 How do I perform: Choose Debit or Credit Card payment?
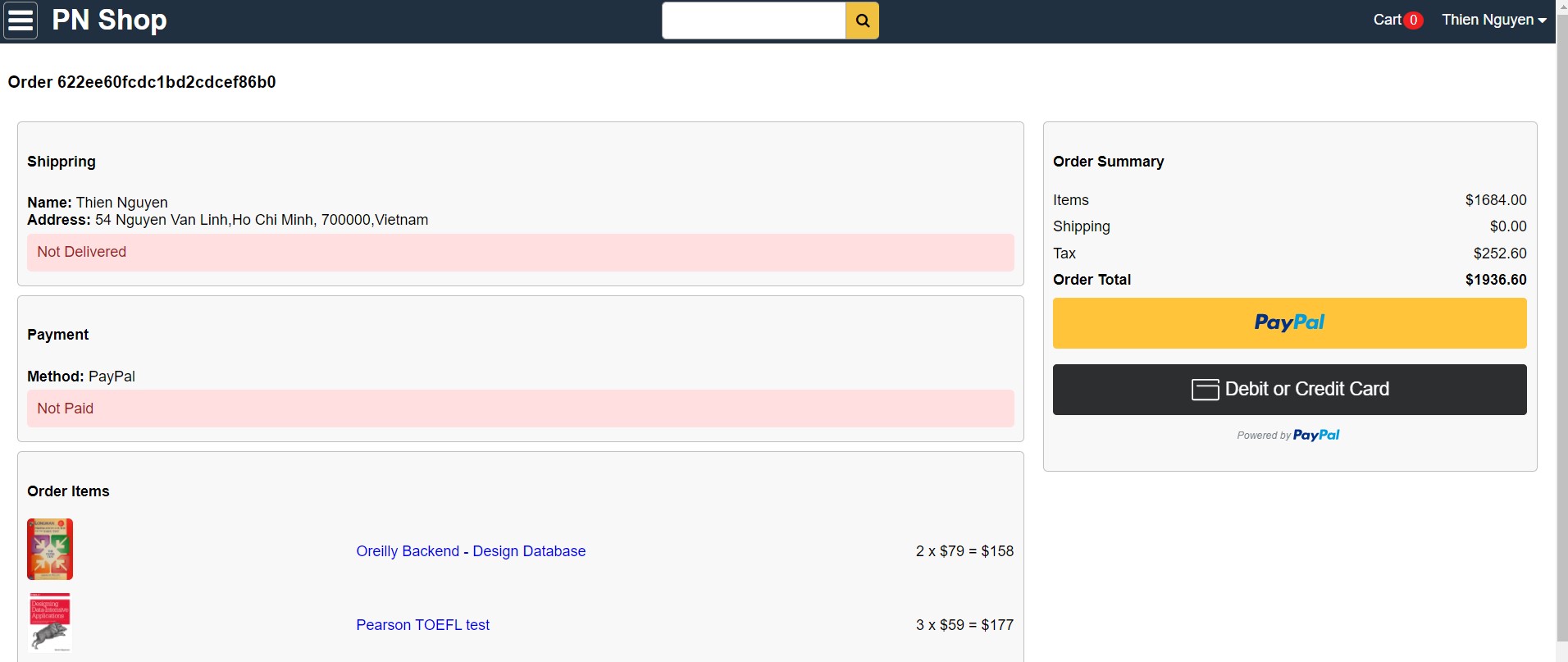pyautogui.click(x=1289, y=390)
